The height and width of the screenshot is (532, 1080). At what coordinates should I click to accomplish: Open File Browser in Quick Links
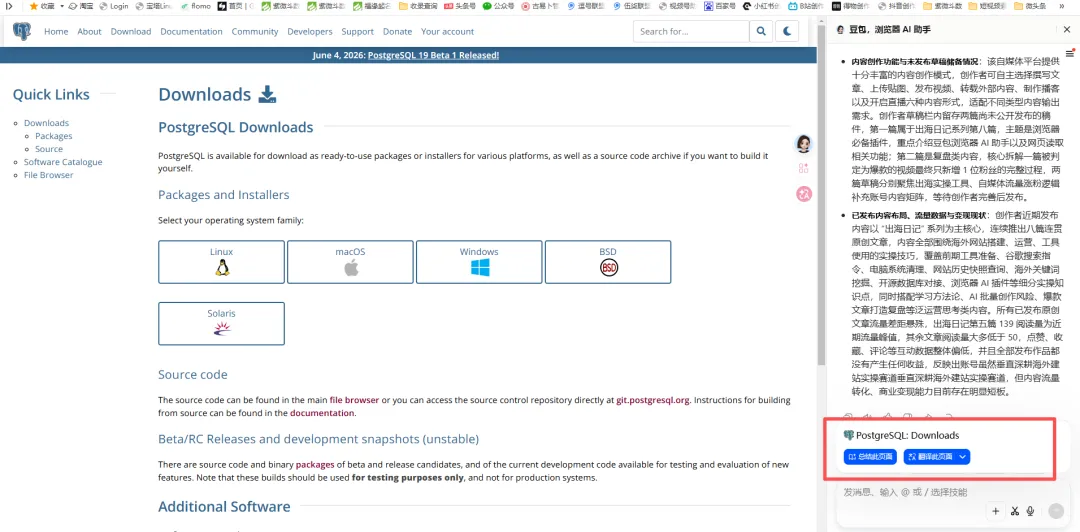[48, 175]
